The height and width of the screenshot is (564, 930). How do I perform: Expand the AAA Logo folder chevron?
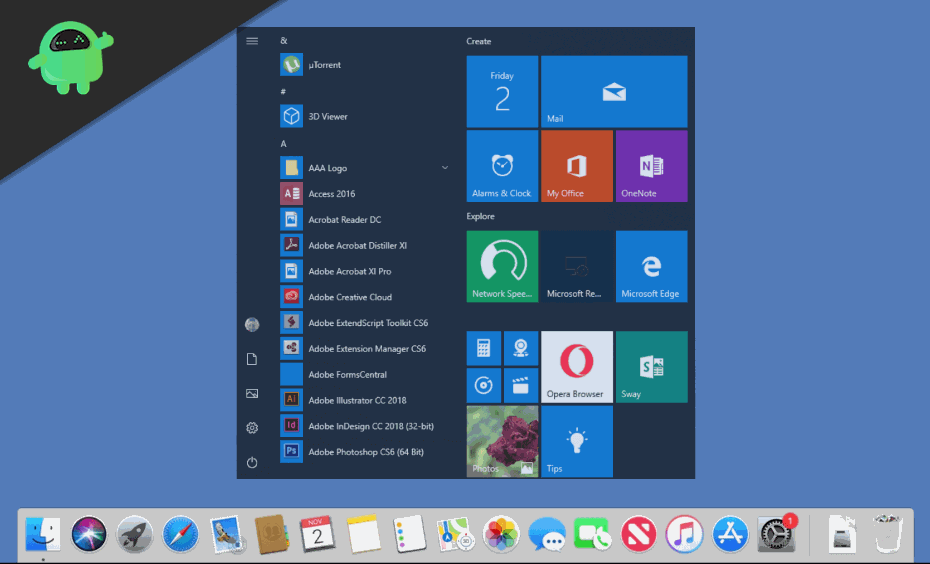[444, 168]
